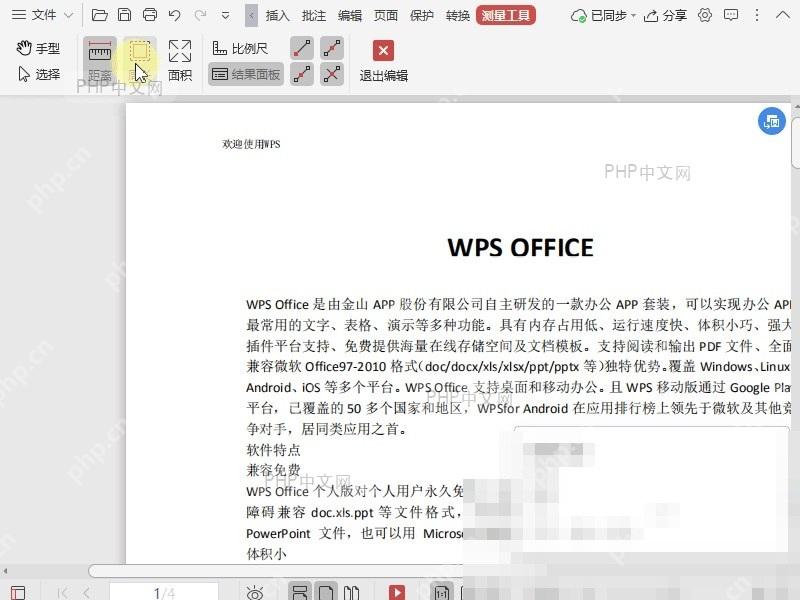Go to first page with |< icon
800x600 pixels.
(x=63, y=593)
